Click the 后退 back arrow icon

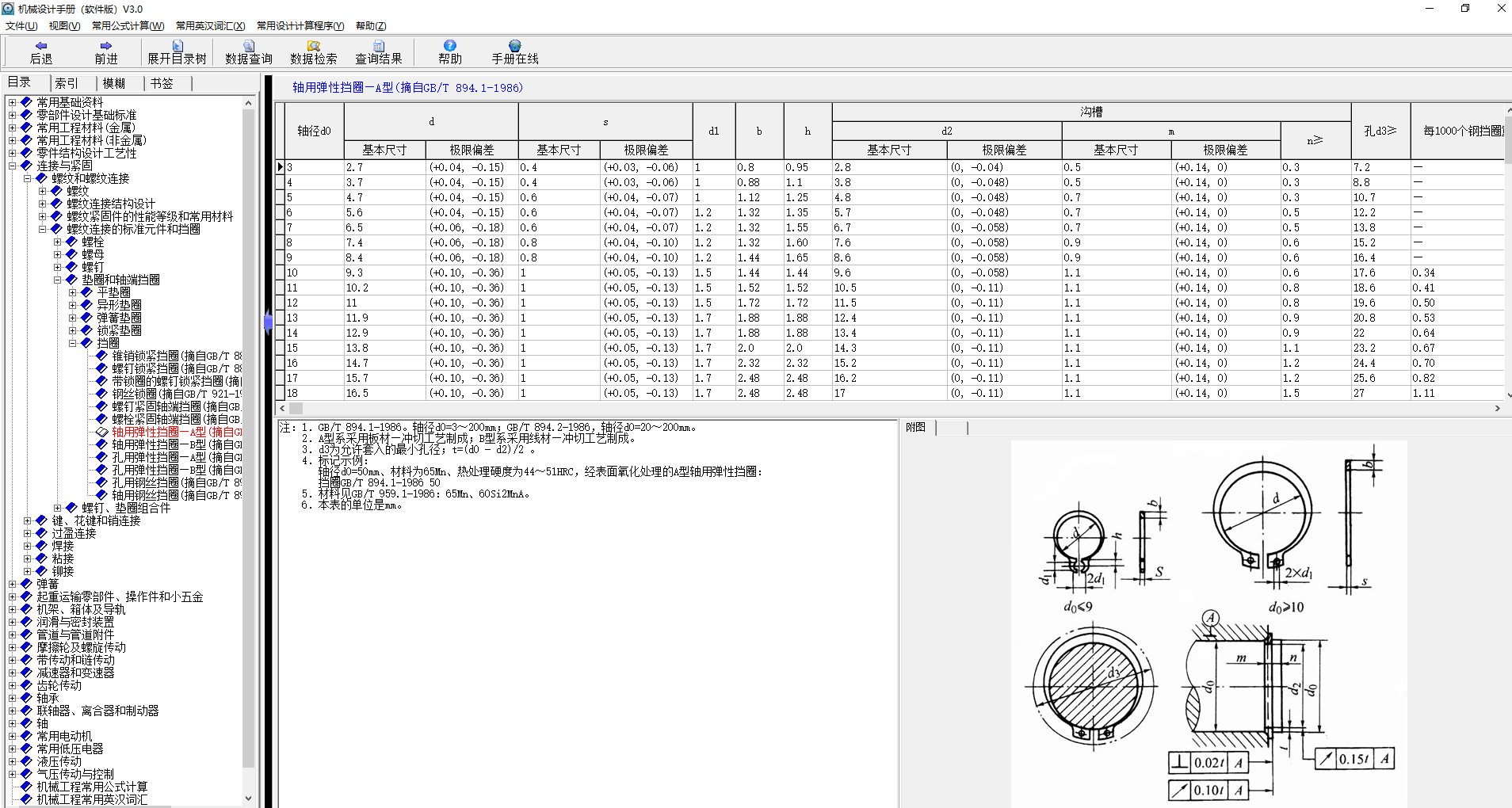coord(41,46)
